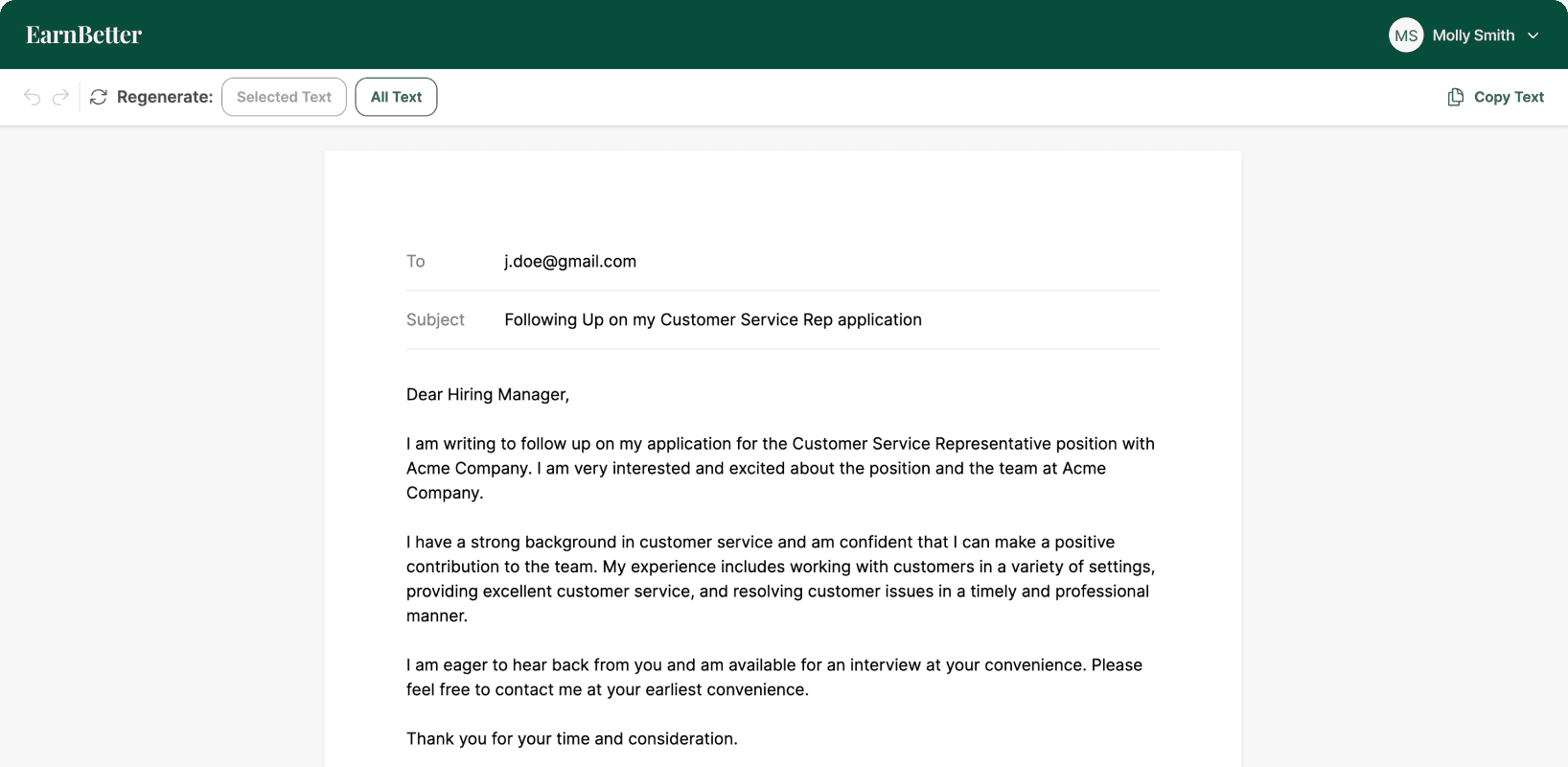This screenshot has width=1568, height=767.
Task: Regenerate All Text button
Action: [396, 97]
